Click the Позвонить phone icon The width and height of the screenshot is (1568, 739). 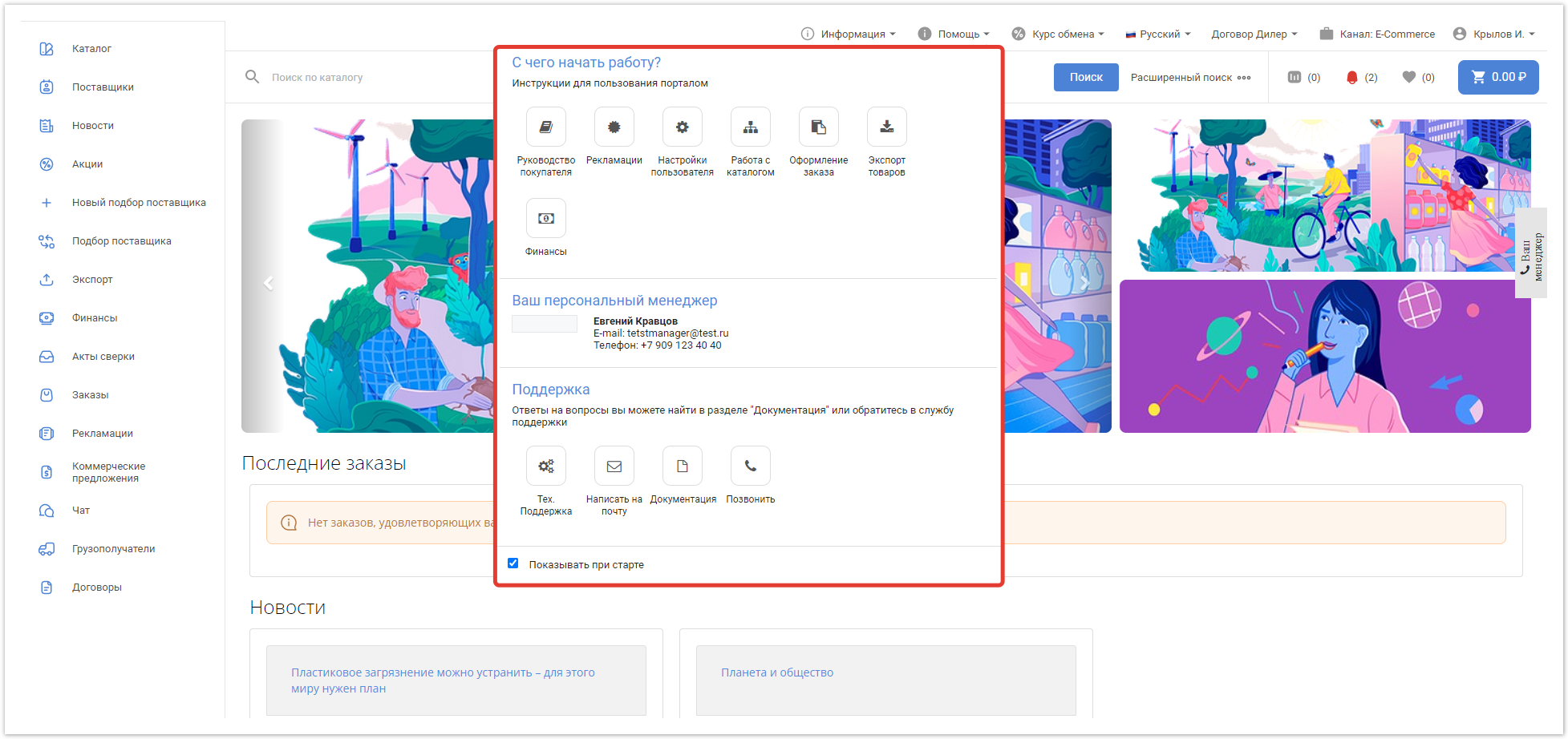(x=750, y=466)
